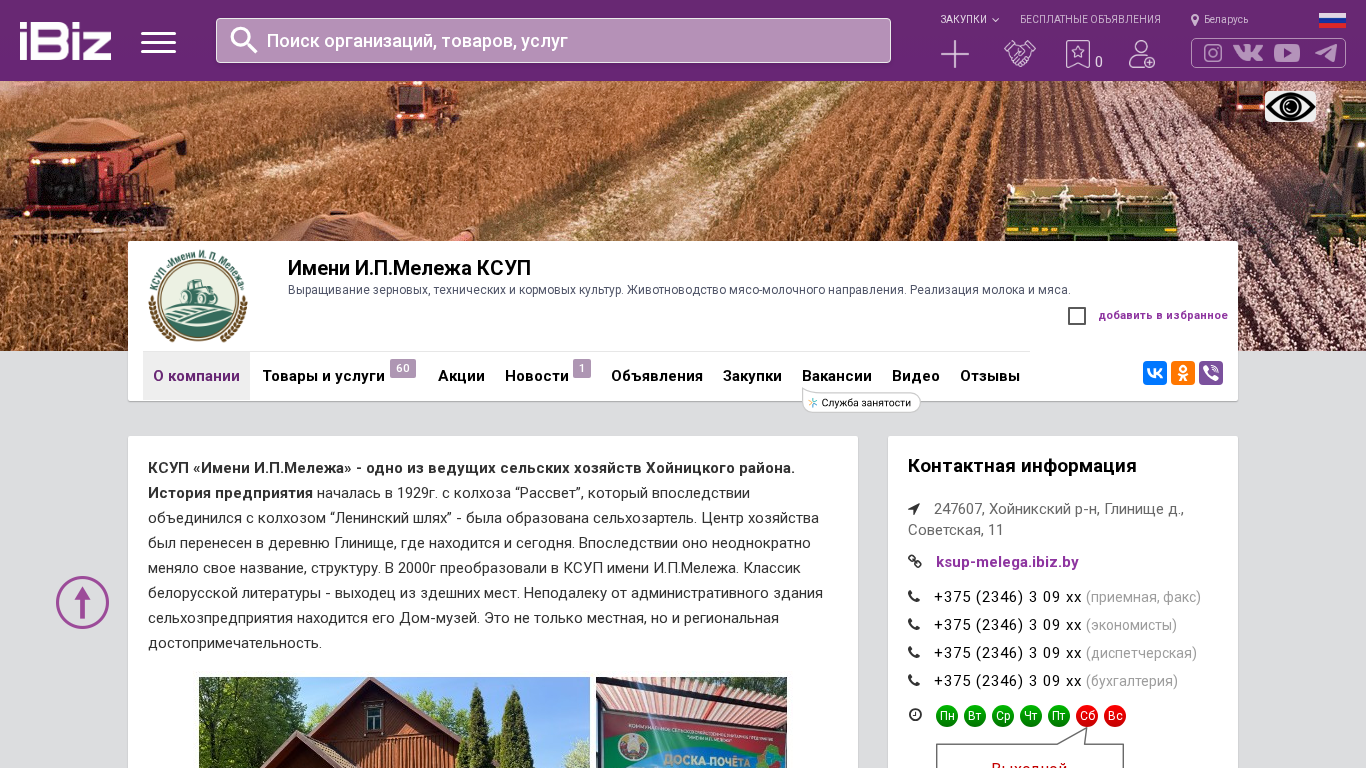View the Вакансии tab
This screenshot has height=768, width=1366.
click(837, 376)
